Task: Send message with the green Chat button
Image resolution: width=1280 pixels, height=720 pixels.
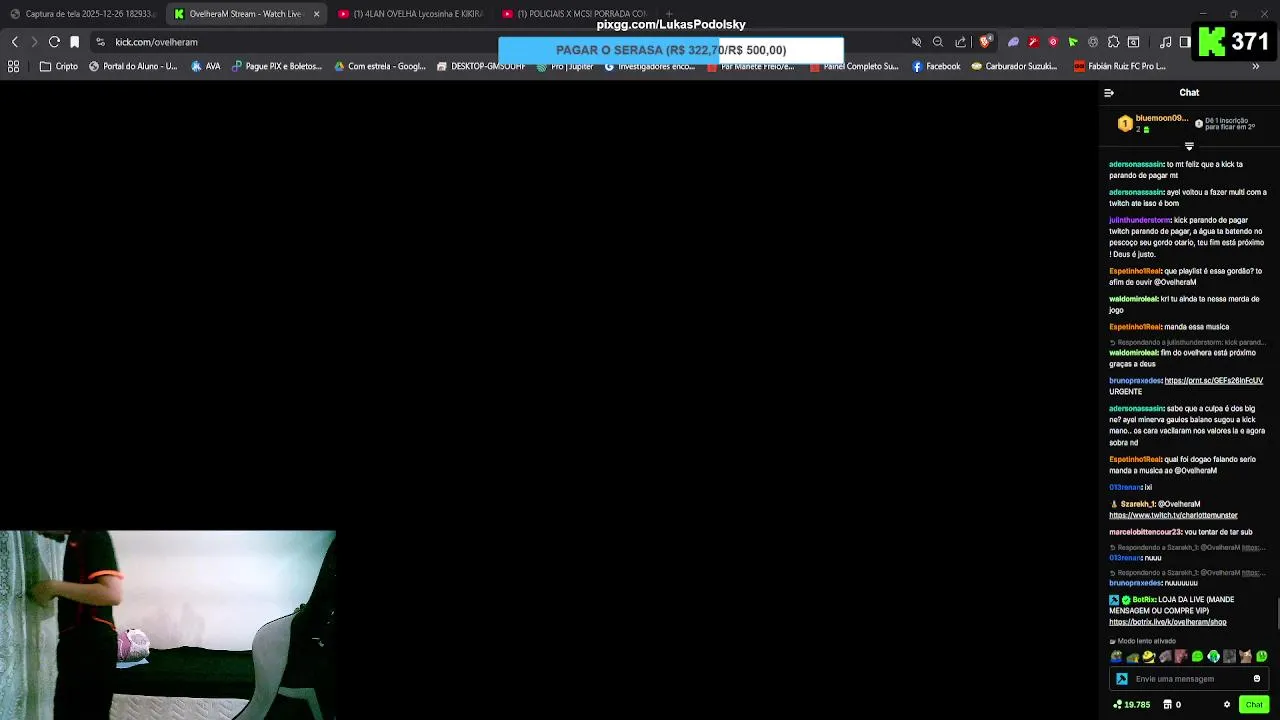Action: click(x=1254, y=705)
